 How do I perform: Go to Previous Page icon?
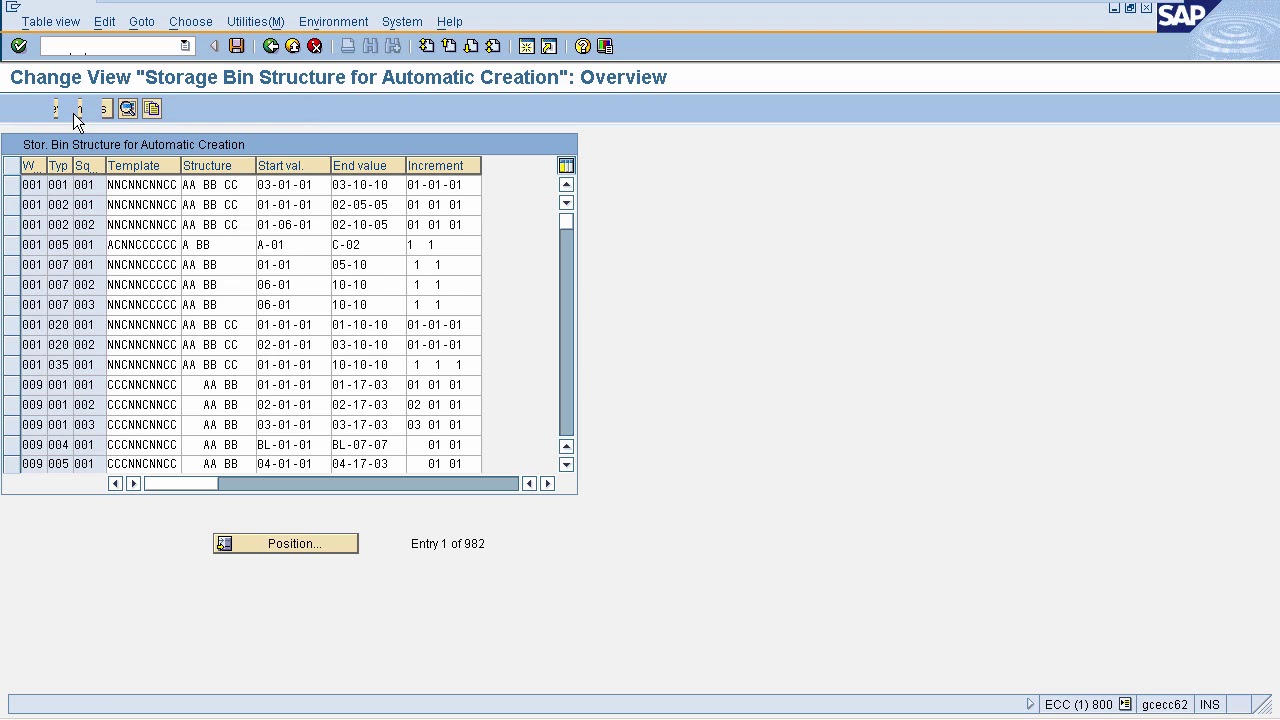pyautogui.click(x=449, y=46)
